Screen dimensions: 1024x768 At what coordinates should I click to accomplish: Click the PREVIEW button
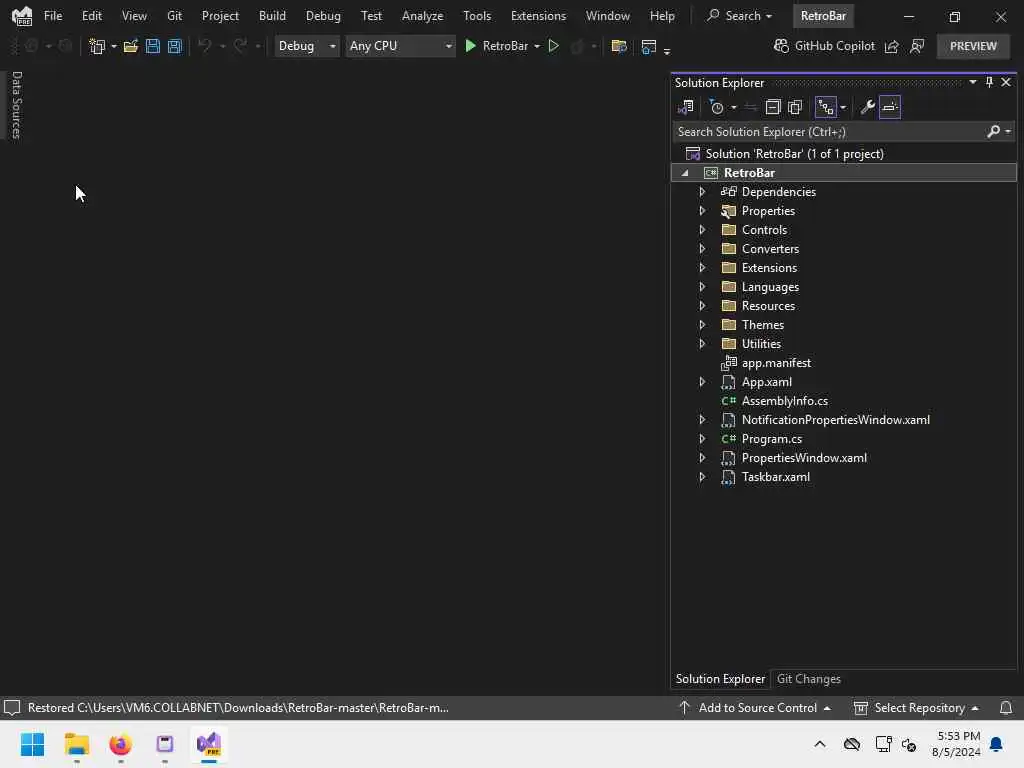pyautogui.click(x=973, y=46)
